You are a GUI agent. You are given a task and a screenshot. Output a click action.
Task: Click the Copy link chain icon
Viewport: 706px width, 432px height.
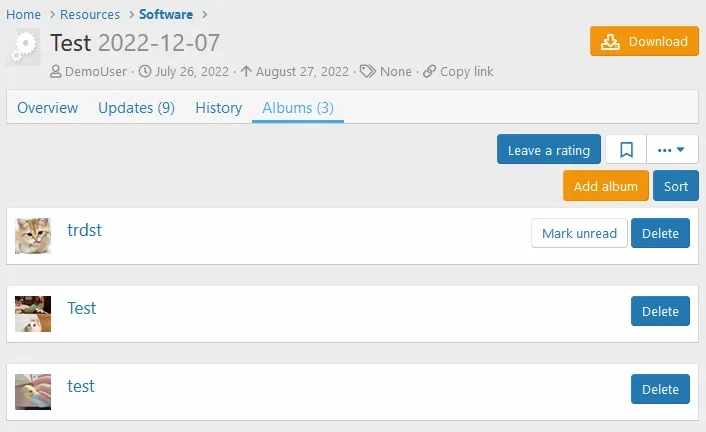(429, 71)
